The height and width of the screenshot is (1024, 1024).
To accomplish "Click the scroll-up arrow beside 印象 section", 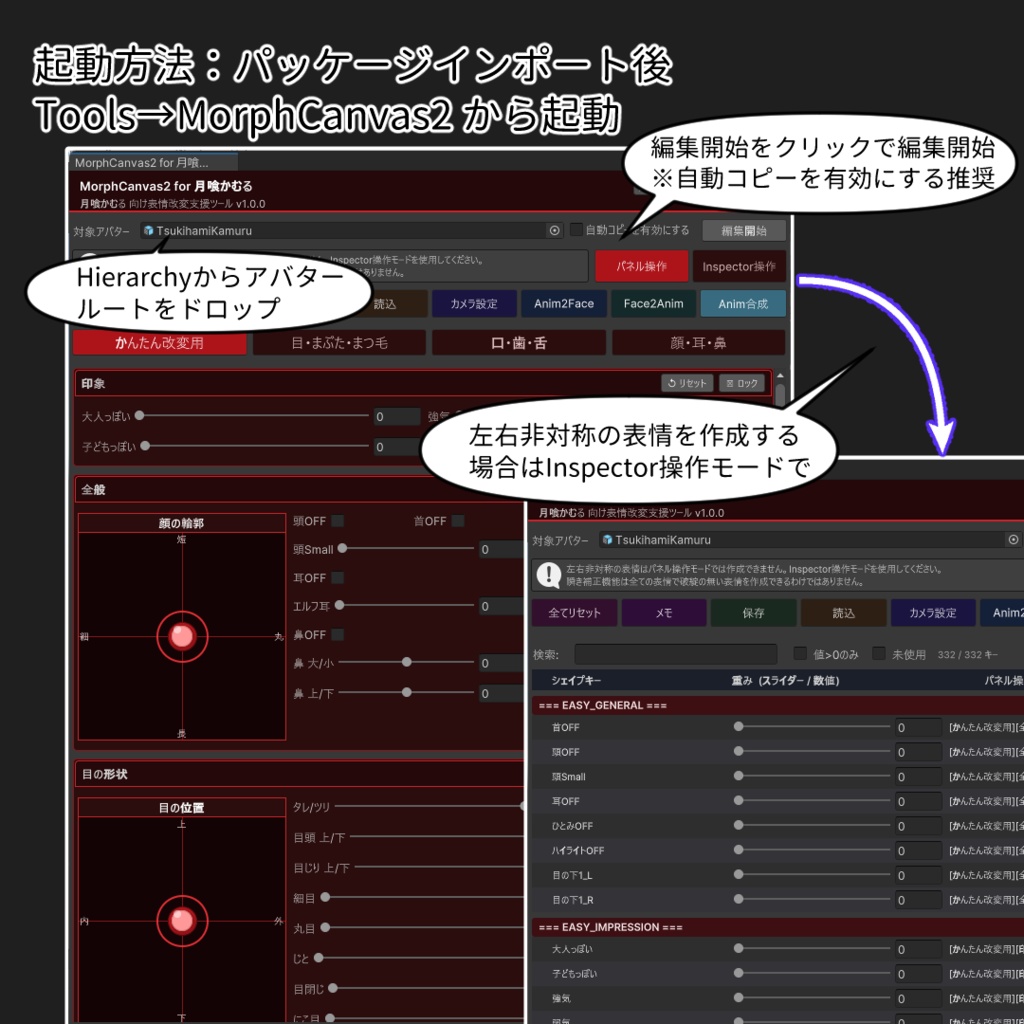I will 780,376.
